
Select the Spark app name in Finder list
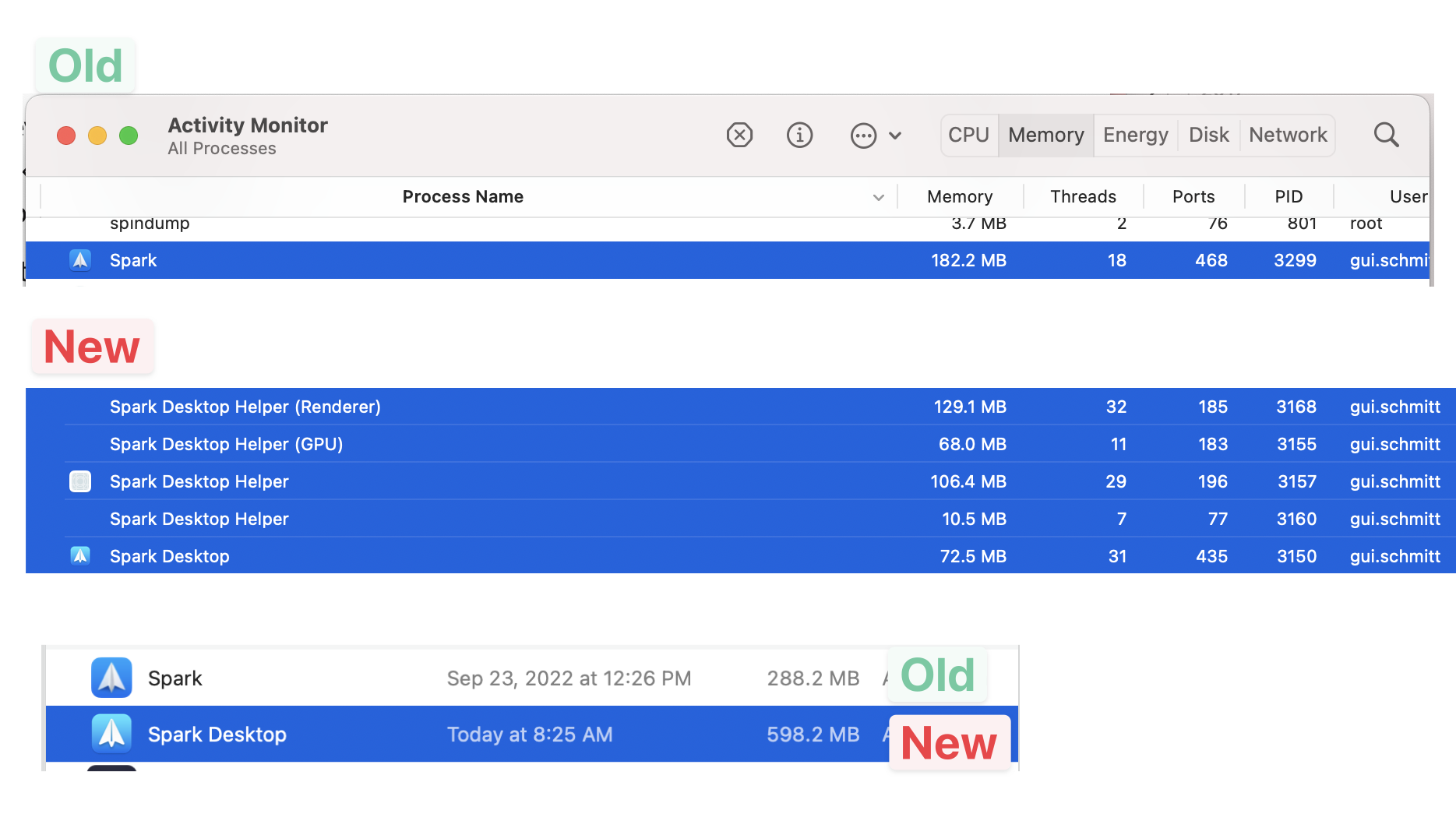click(x=175, y=678)
